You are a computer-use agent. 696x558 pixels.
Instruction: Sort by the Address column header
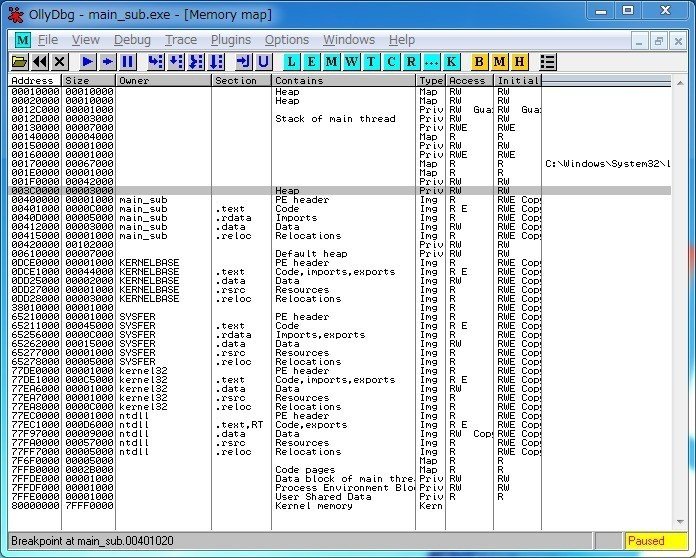pos(35,81)
